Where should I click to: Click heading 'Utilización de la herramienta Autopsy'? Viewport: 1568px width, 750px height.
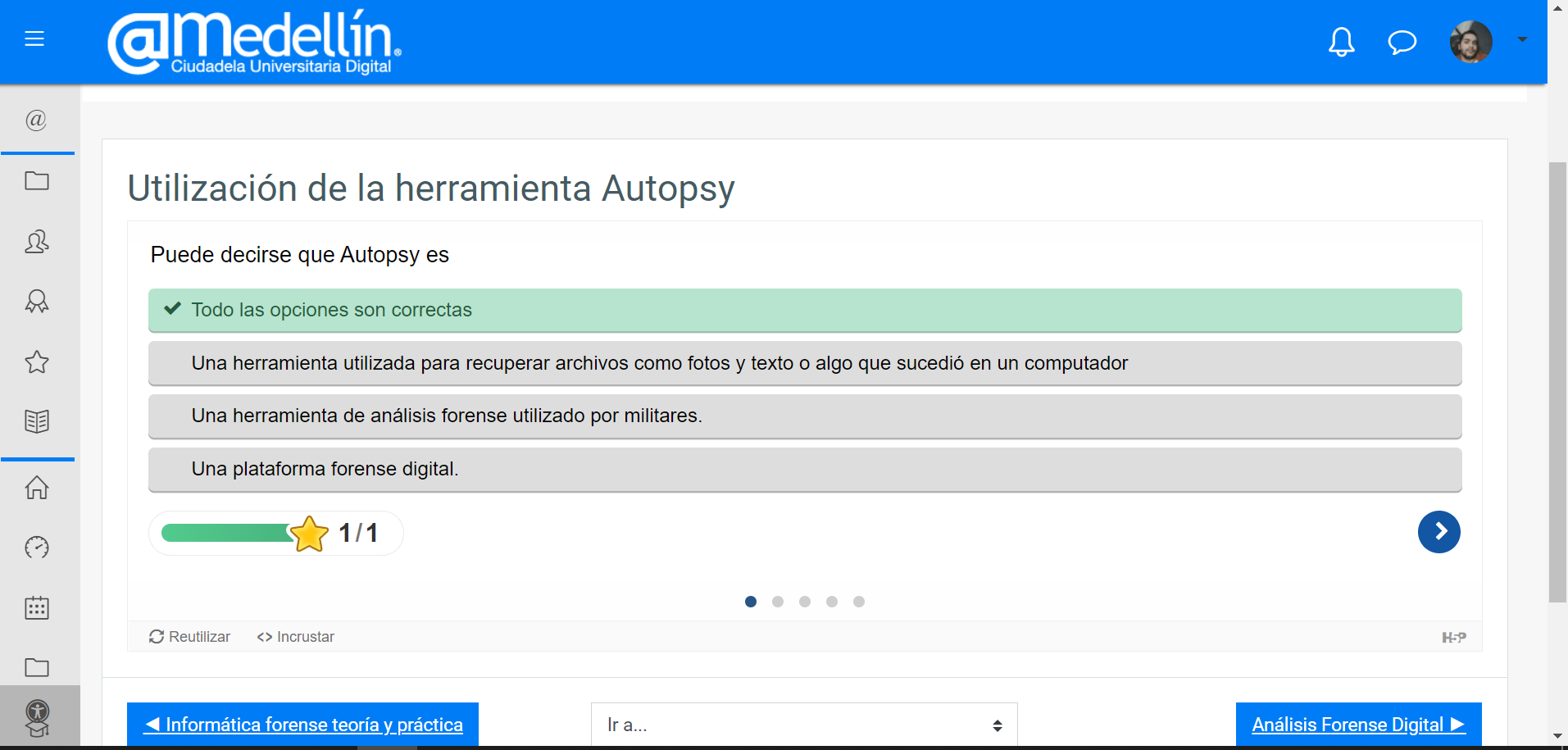coord(431,189)
